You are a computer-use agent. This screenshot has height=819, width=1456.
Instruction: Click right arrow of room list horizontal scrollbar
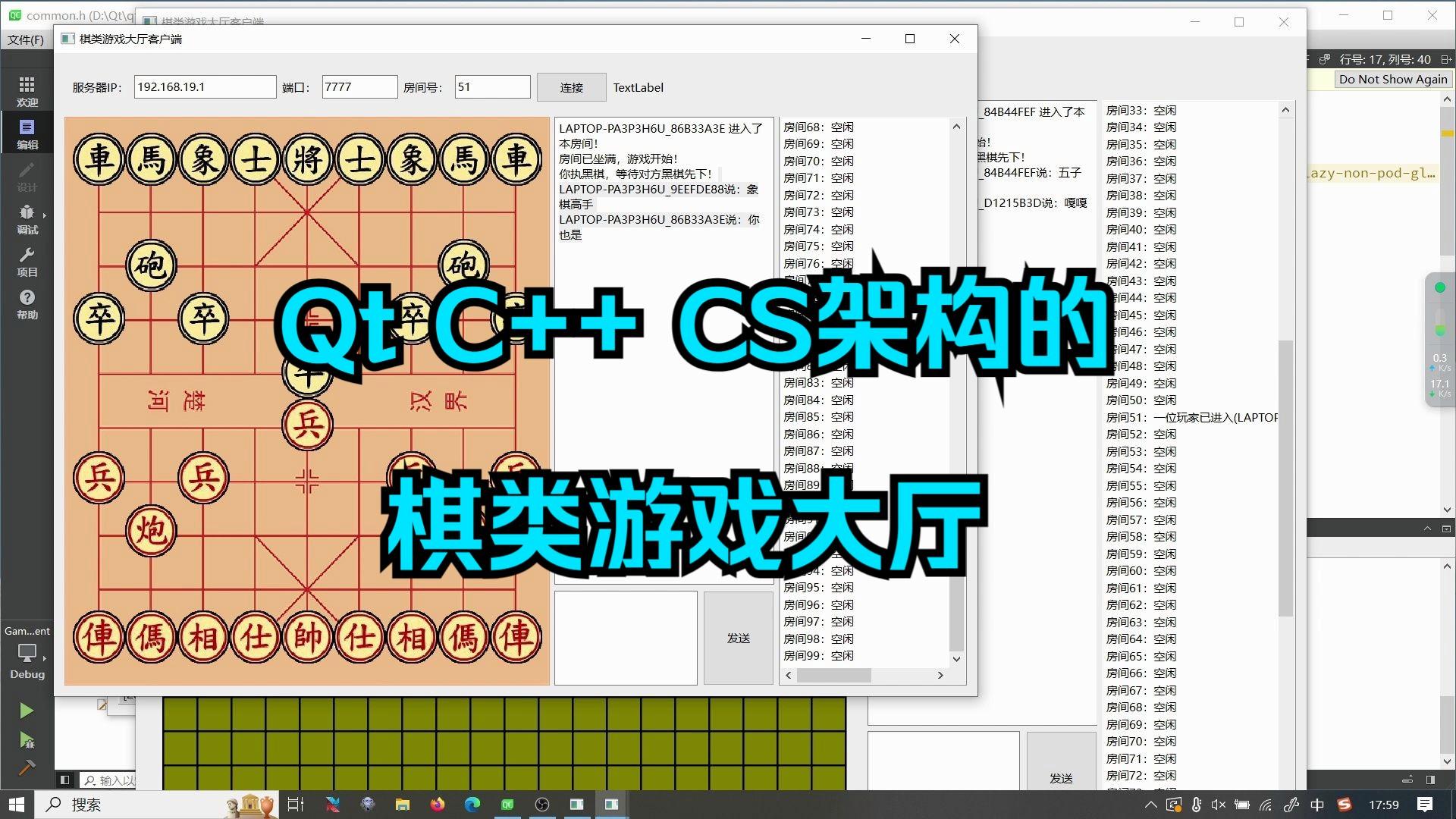[940, 675]
